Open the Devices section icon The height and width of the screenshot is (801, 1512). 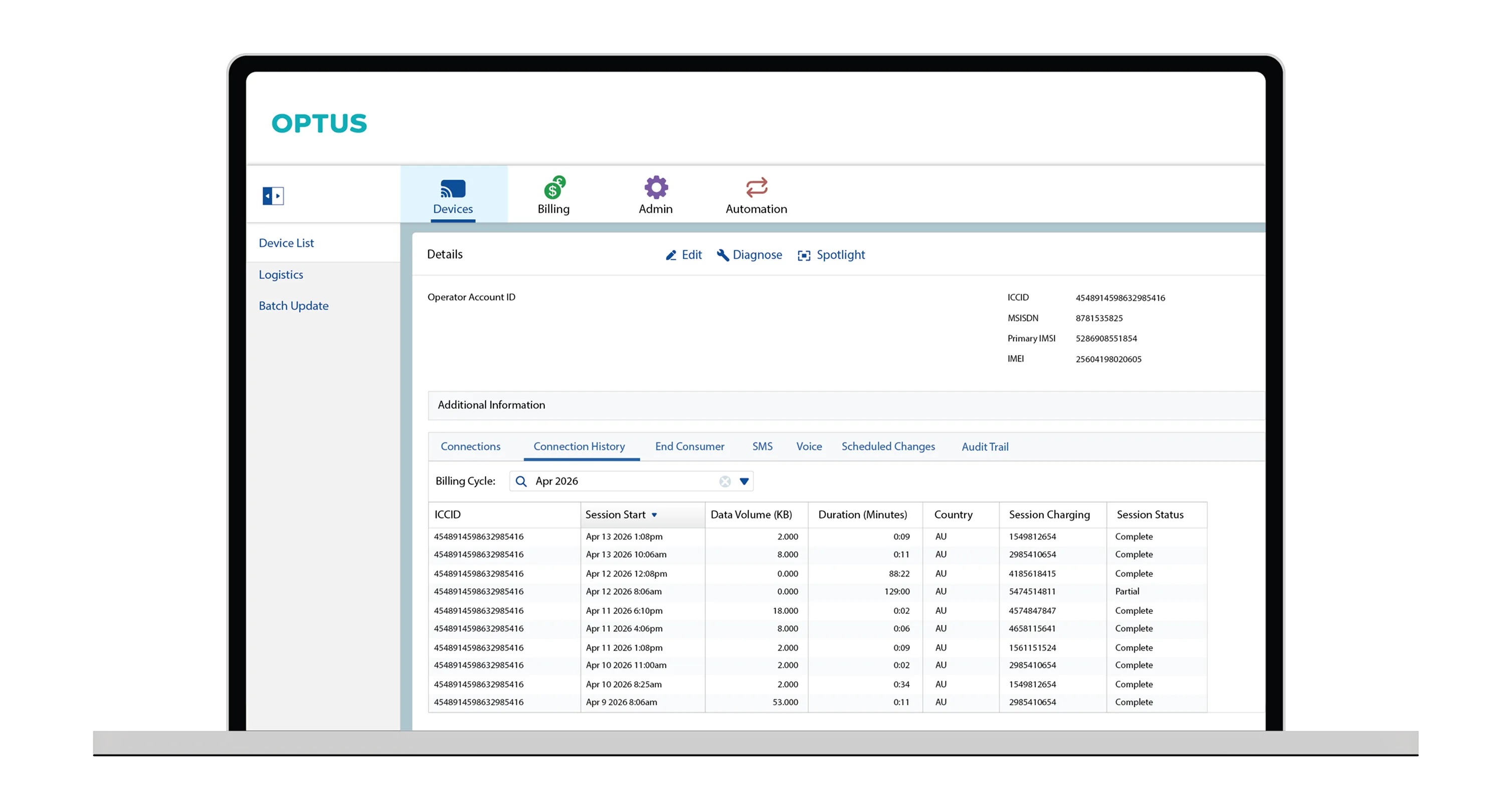[453, 189]
